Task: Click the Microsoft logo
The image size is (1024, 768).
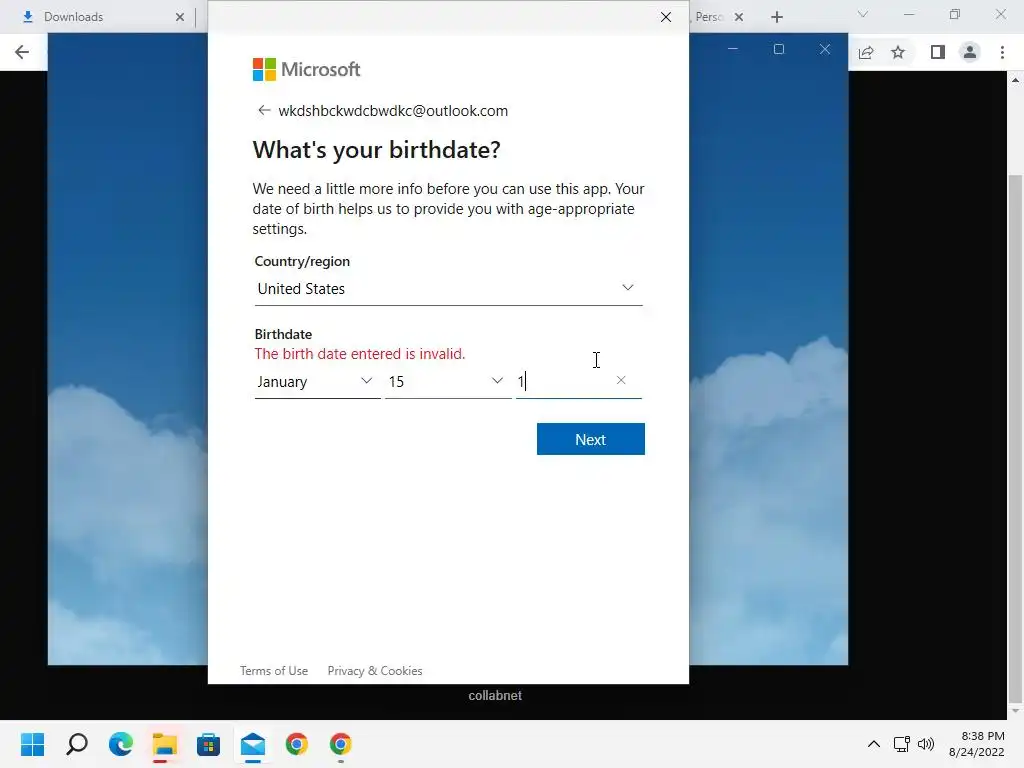Action: click(306, 69)
